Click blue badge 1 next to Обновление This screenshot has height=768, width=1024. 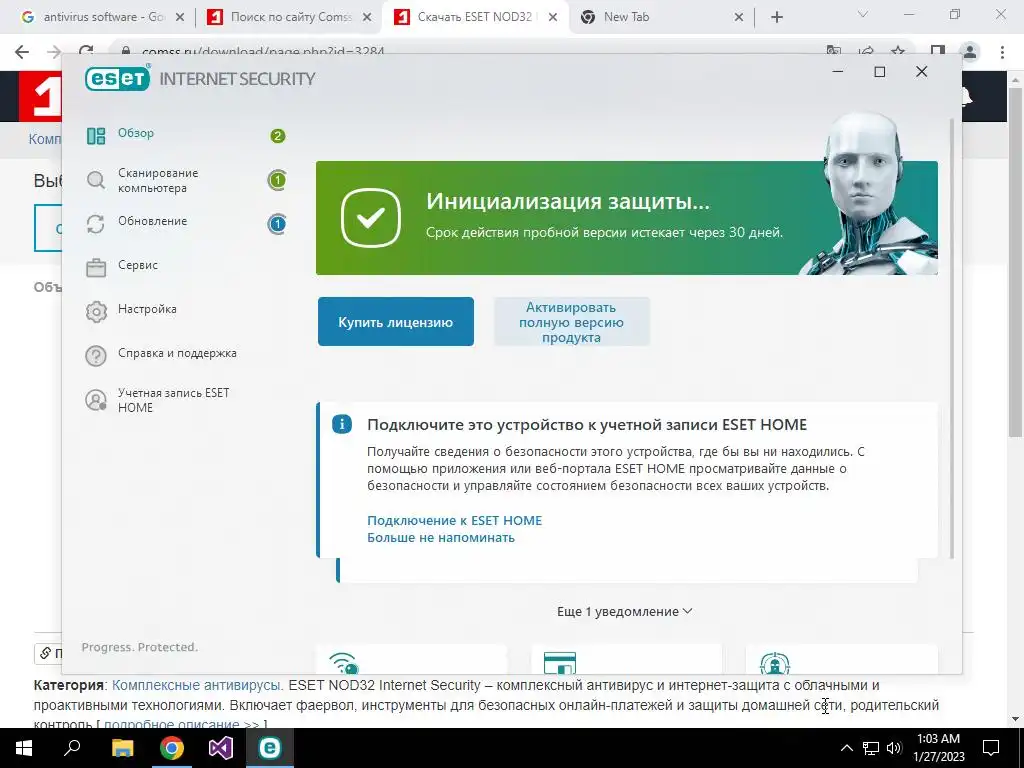tap(278, 224)
